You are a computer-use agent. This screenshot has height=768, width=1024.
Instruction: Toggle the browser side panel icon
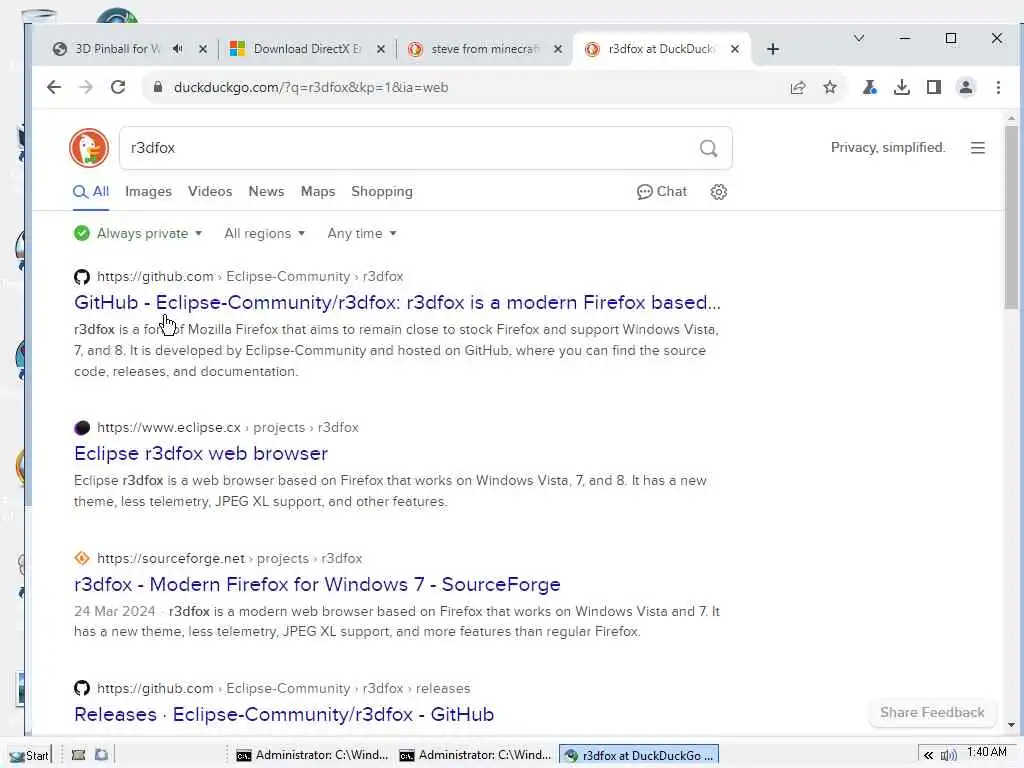[x=934, y=88]
